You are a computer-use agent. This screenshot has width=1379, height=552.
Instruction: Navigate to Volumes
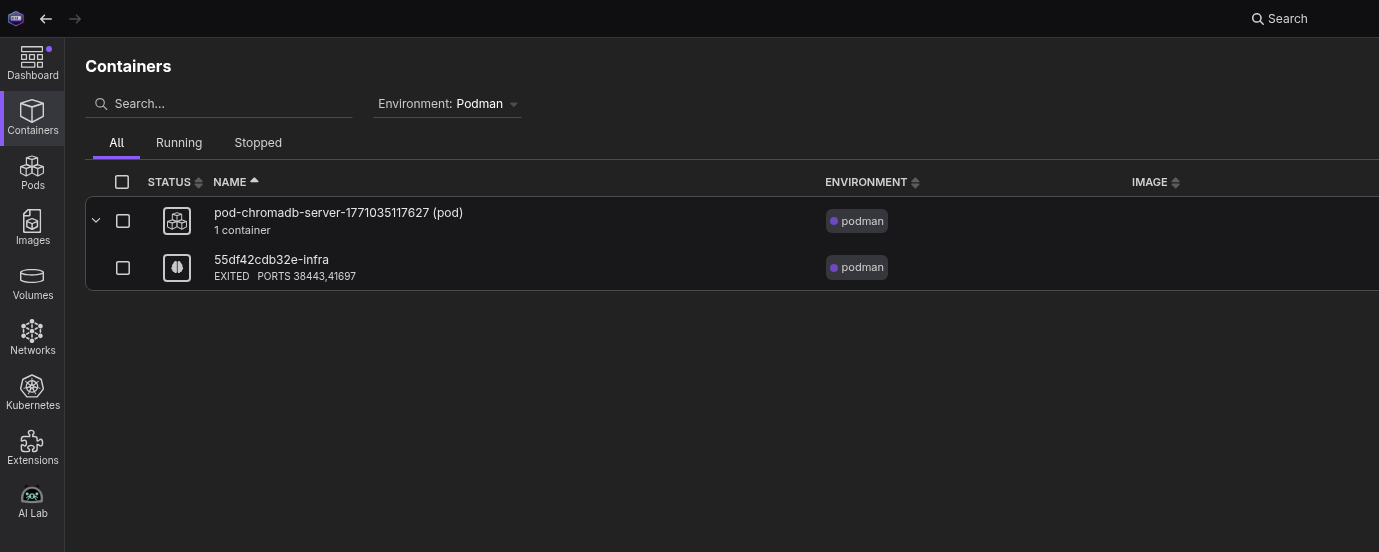point(32,283)
